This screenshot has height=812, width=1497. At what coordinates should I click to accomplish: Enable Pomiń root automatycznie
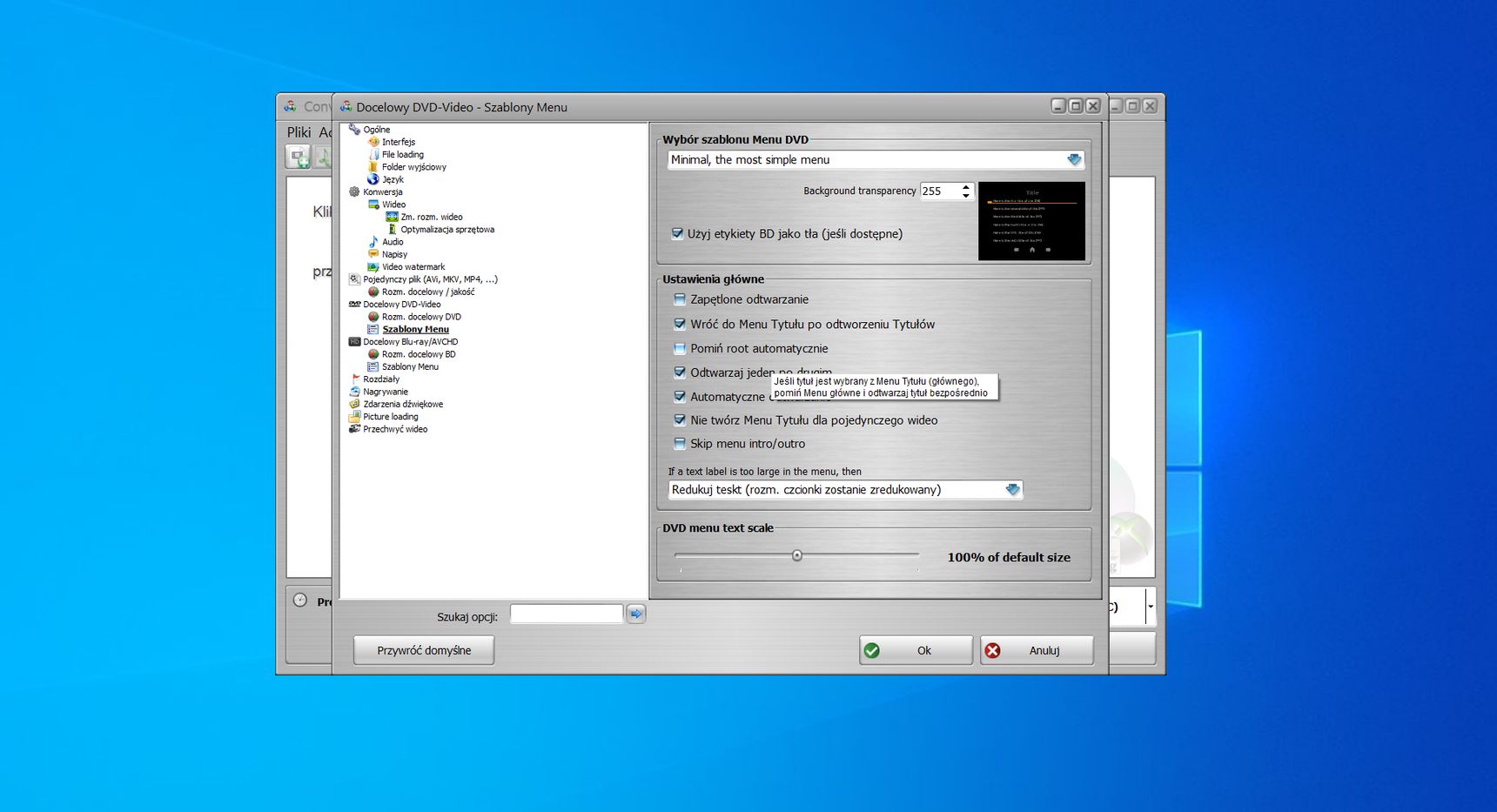(x=680, y=348)
